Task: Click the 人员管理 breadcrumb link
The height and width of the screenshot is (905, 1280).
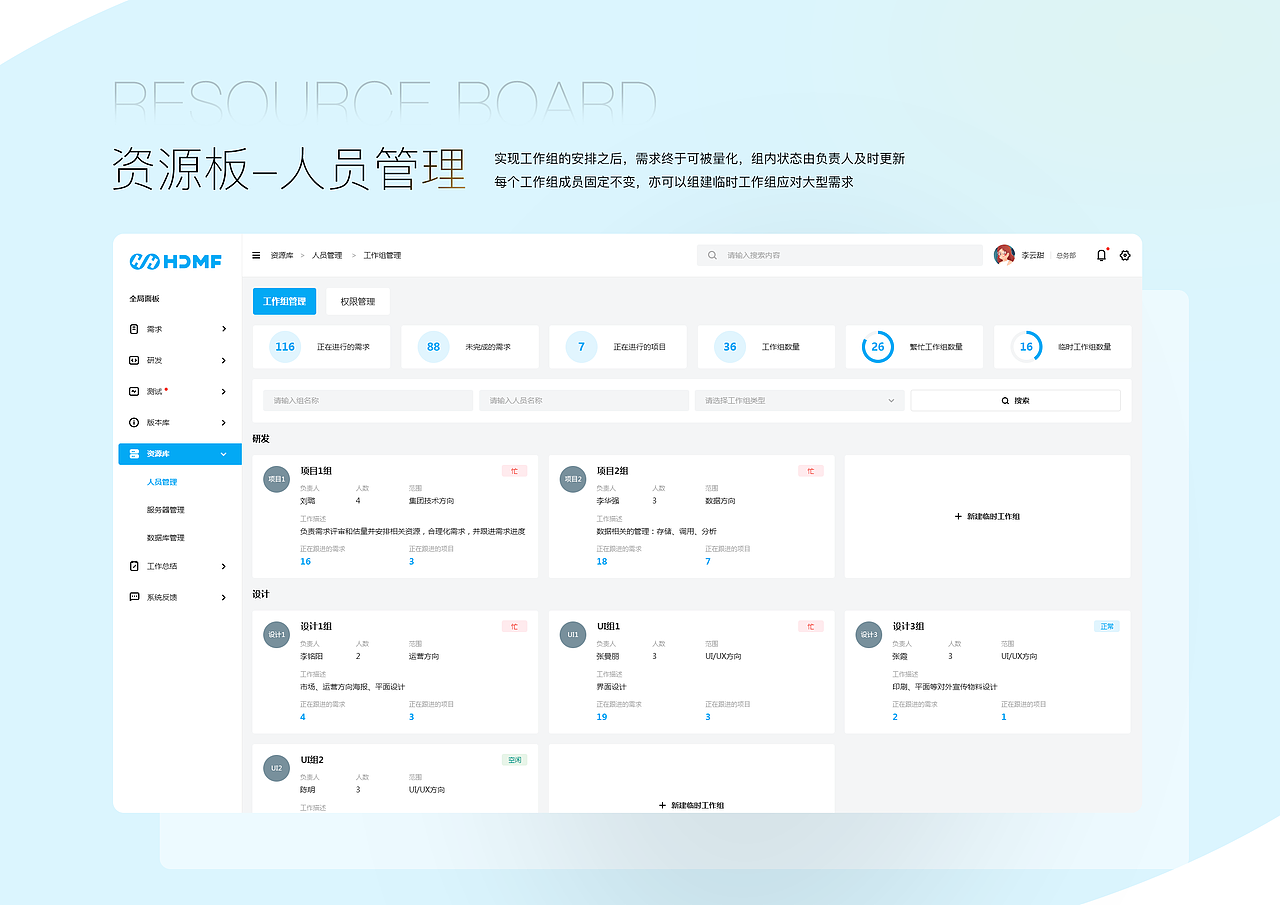Action: 327,255
